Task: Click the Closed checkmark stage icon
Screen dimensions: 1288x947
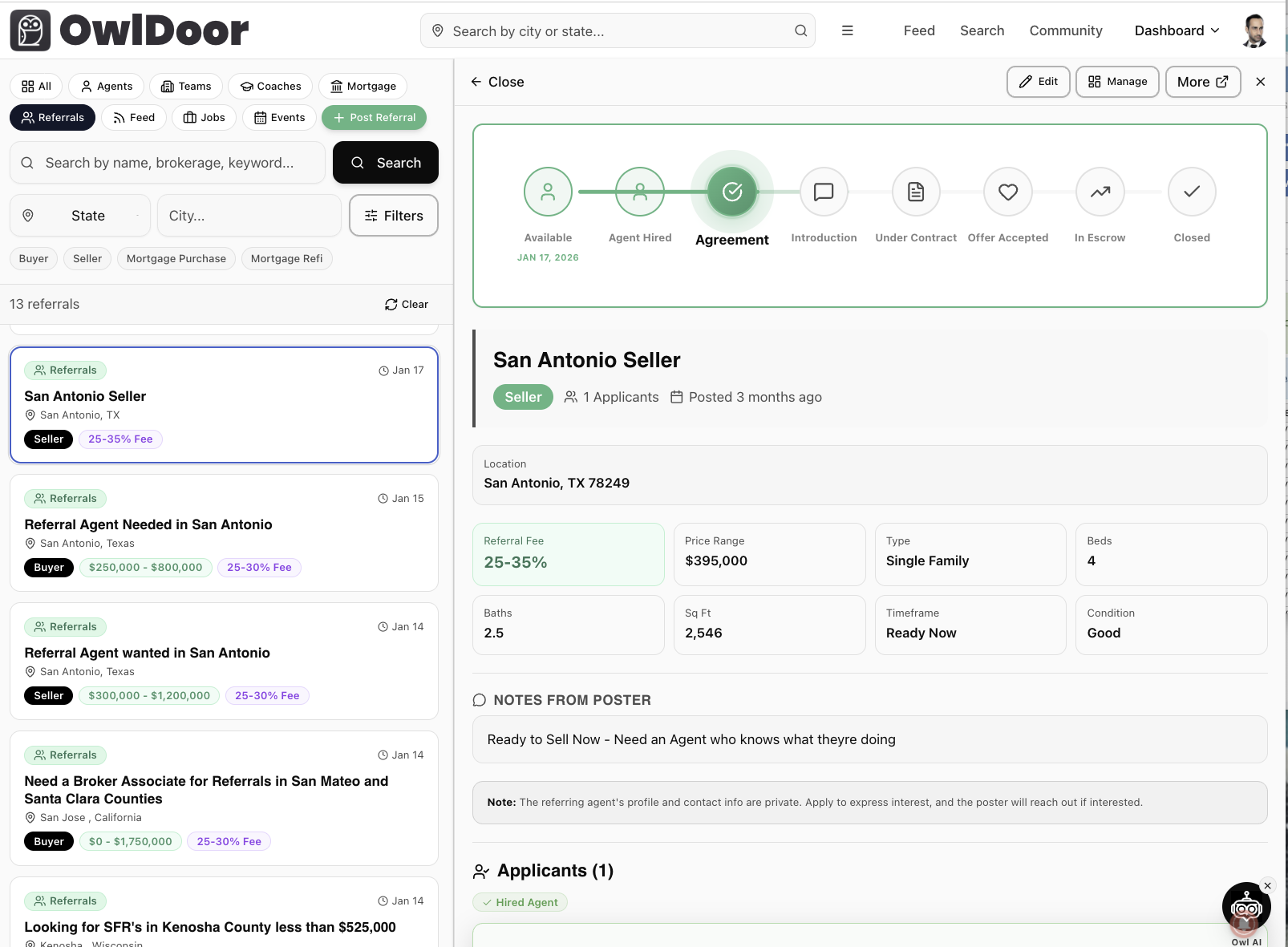Action: [1192, 192]
